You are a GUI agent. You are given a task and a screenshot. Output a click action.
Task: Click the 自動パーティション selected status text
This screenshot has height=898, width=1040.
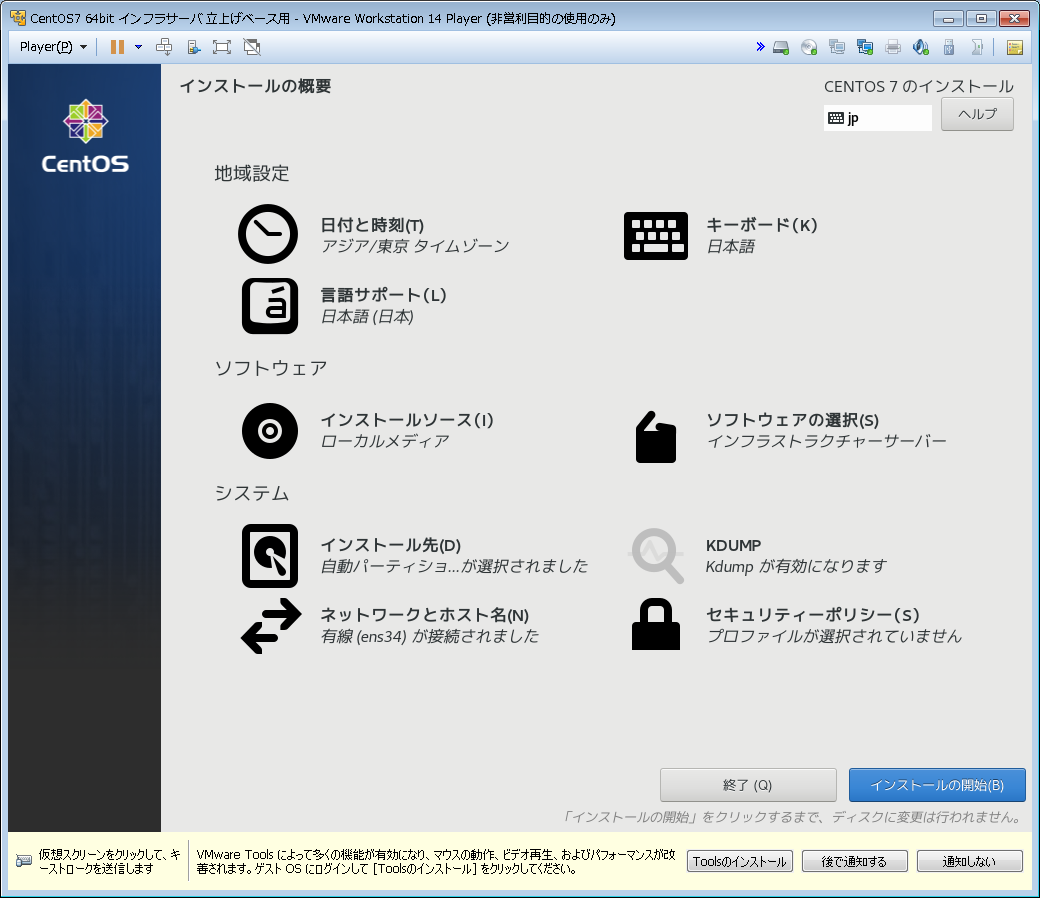tap(454, 566)
